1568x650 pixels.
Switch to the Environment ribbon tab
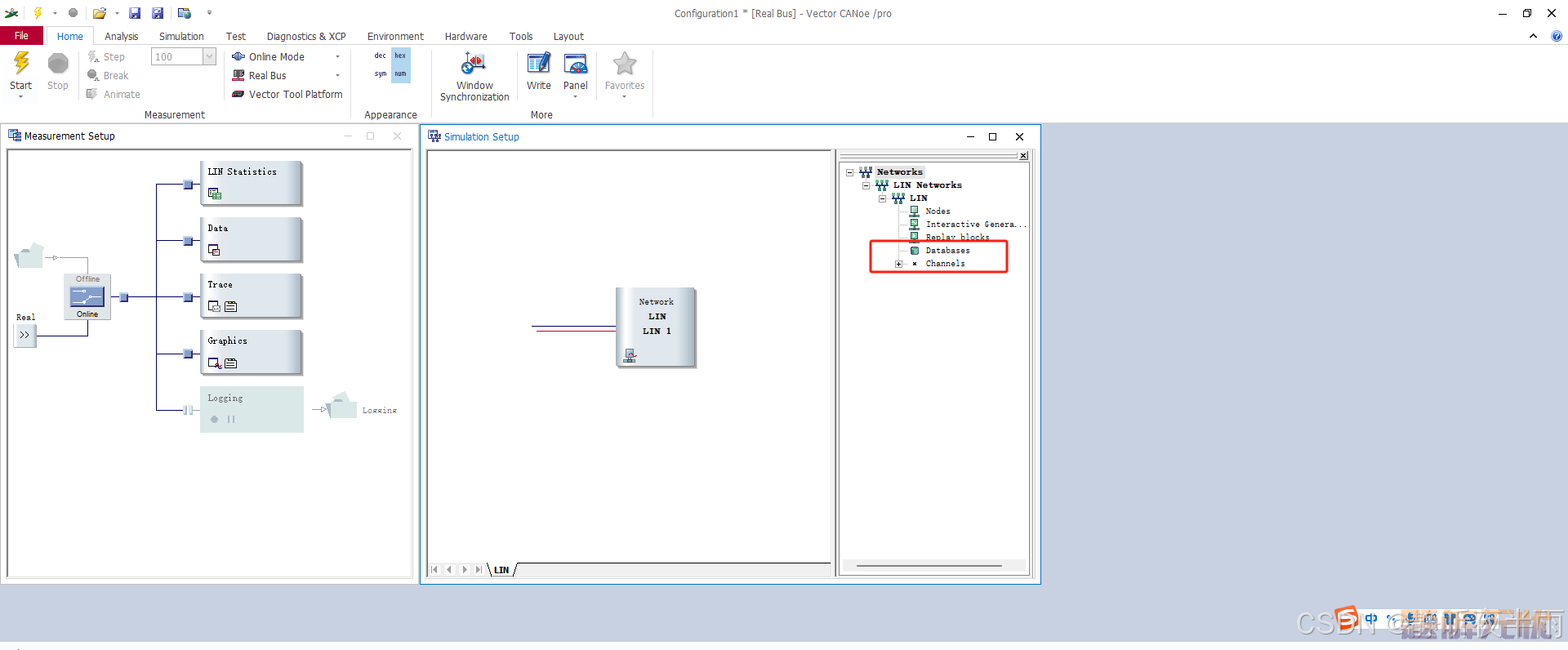click(x=395, y=36)
